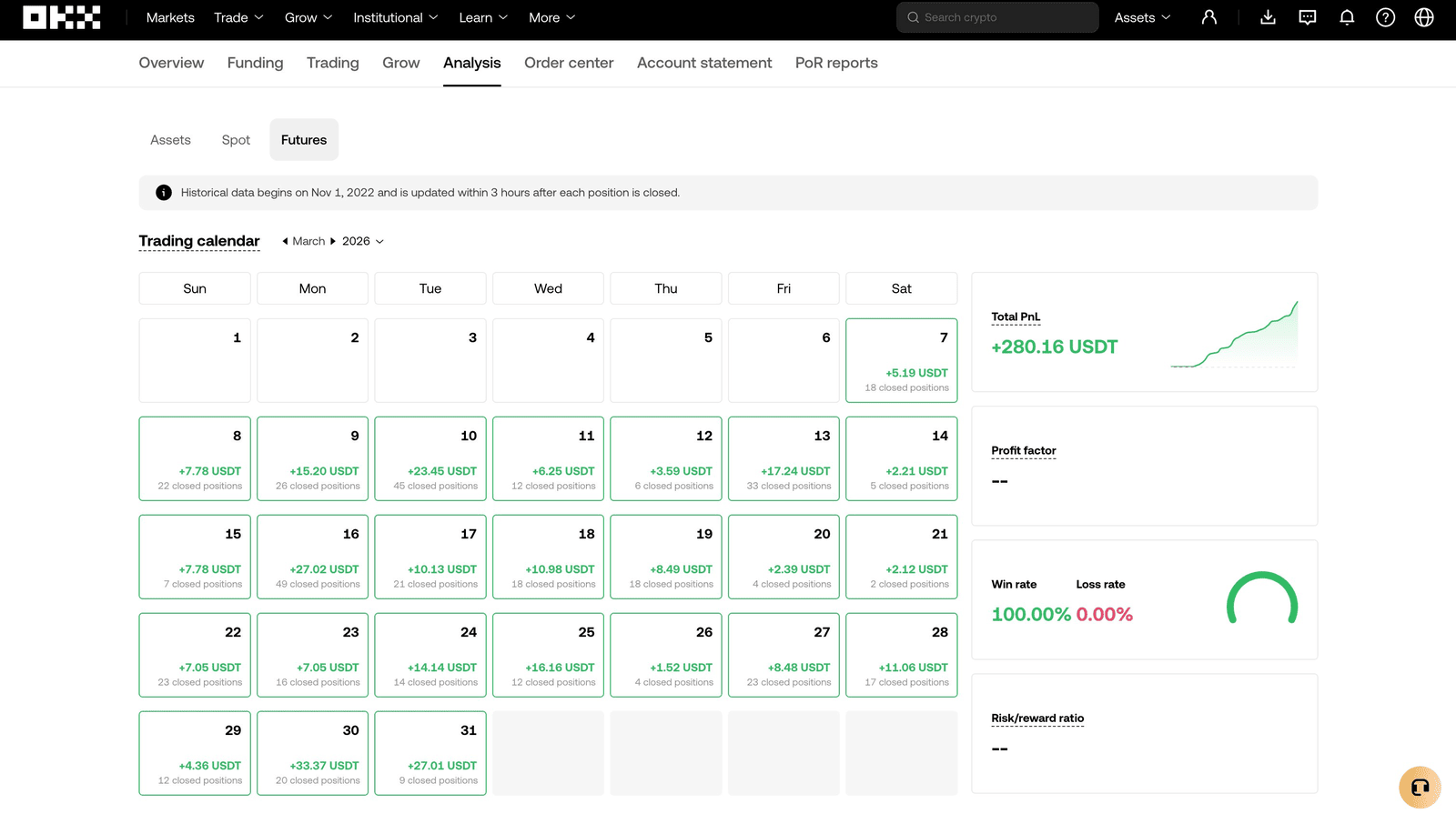Select the Analysis tab
Screen dimensions: 1456x824
click(472, 63)
